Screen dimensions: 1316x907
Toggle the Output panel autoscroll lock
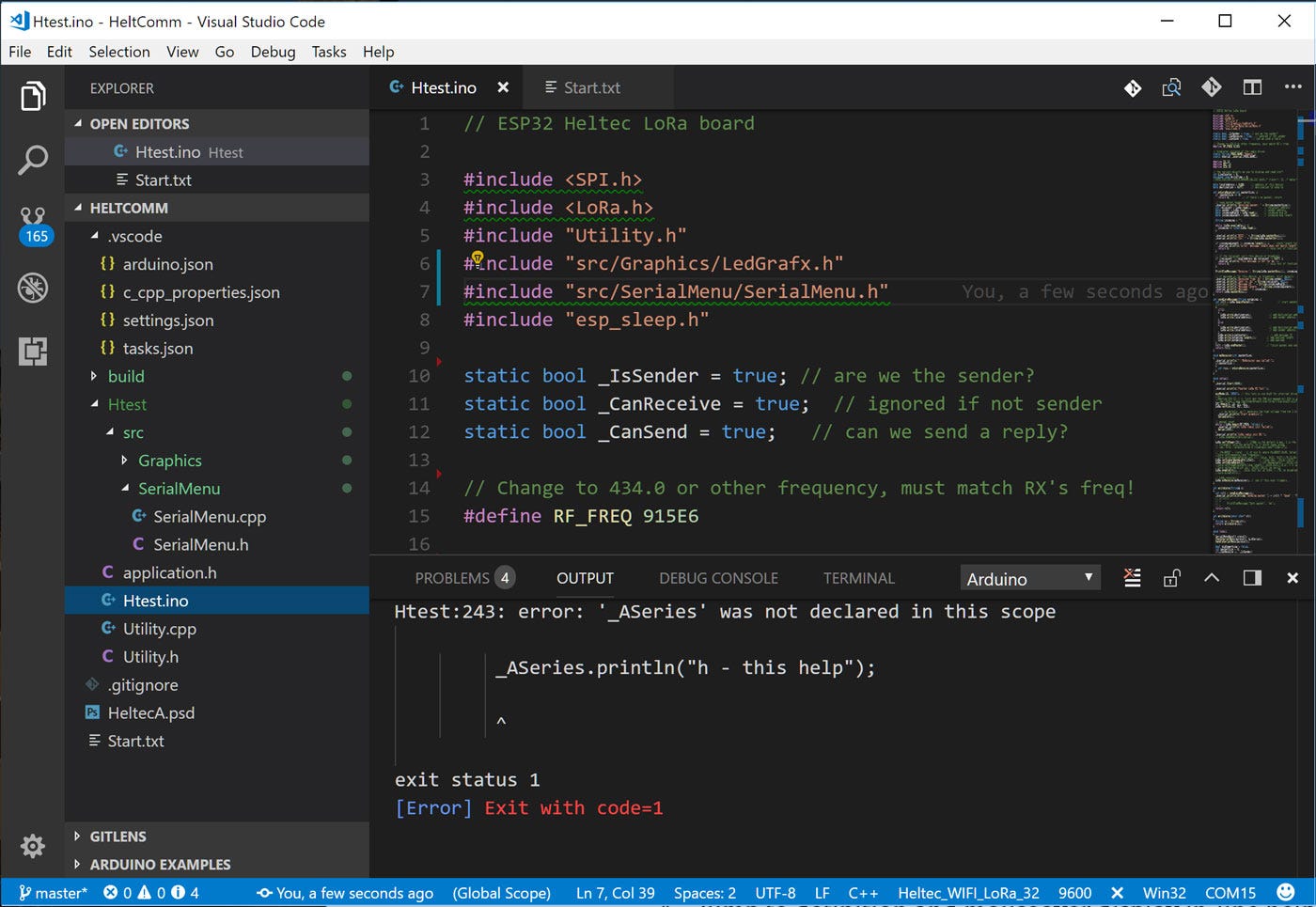coord(1171,577)
